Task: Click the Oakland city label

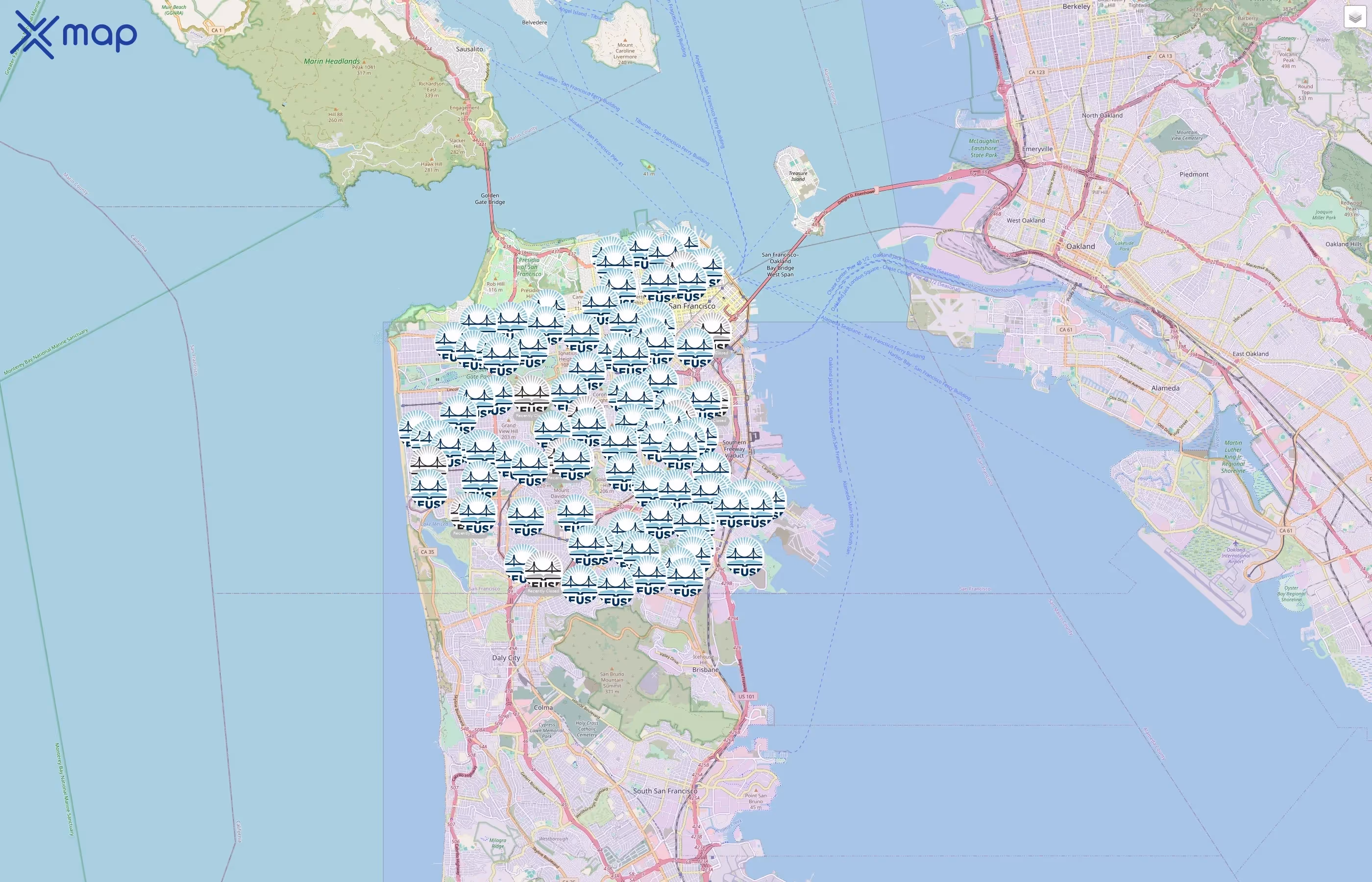Action: 1080,246
